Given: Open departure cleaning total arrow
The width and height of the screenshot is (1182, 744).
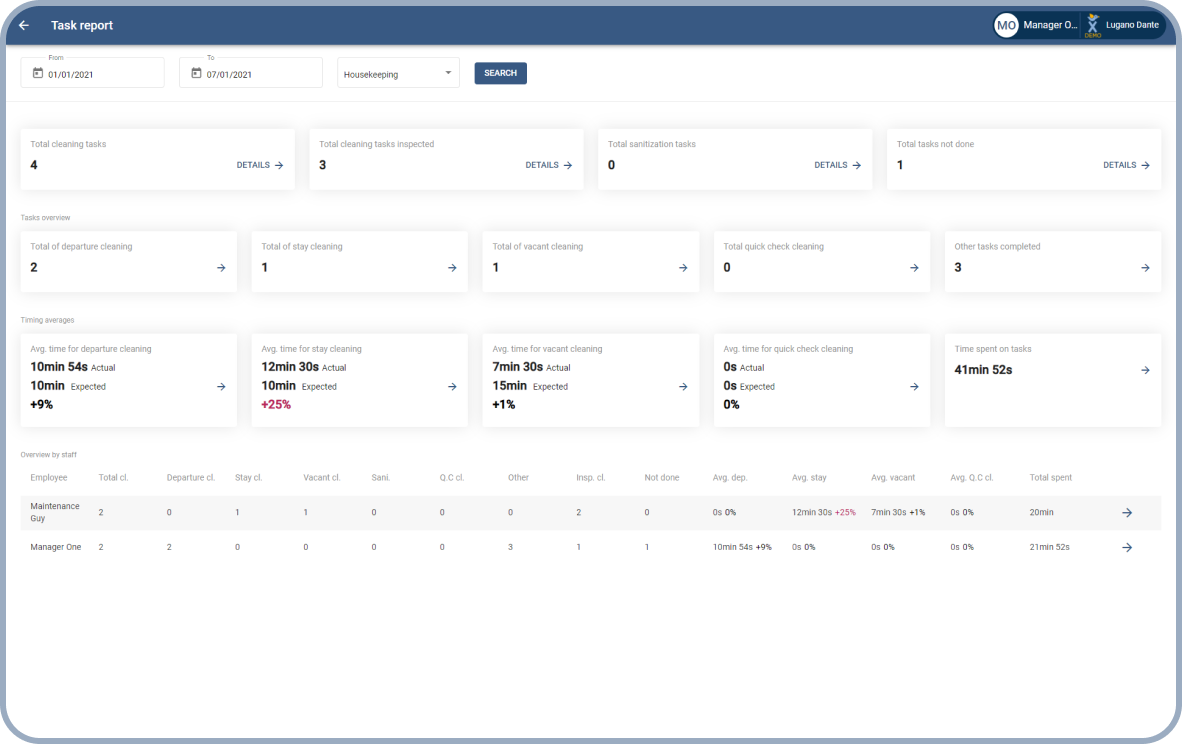Looking at the screenshot, I should click(221, 268).
